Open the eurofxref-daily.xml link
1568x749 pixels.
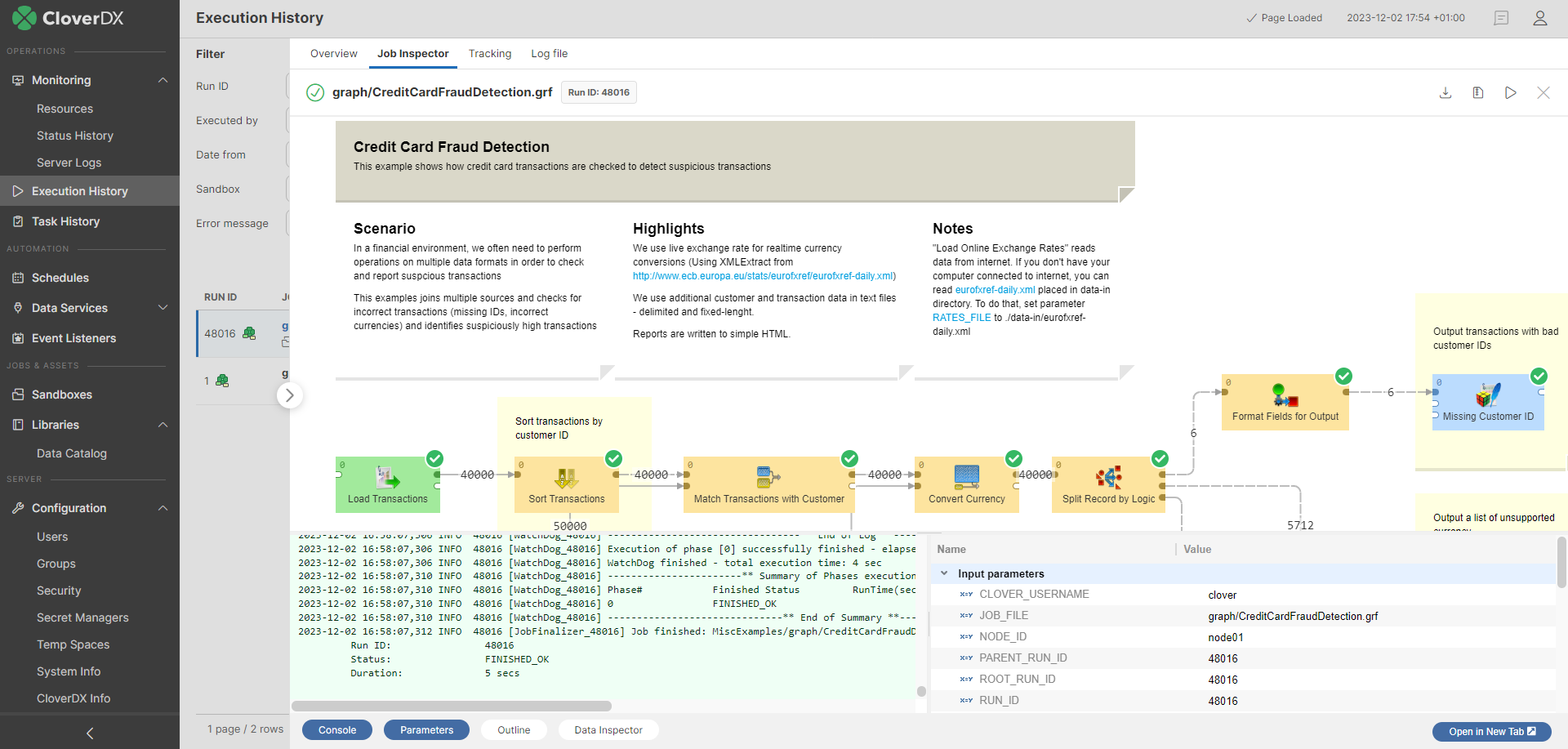click(x=994, y=289)
